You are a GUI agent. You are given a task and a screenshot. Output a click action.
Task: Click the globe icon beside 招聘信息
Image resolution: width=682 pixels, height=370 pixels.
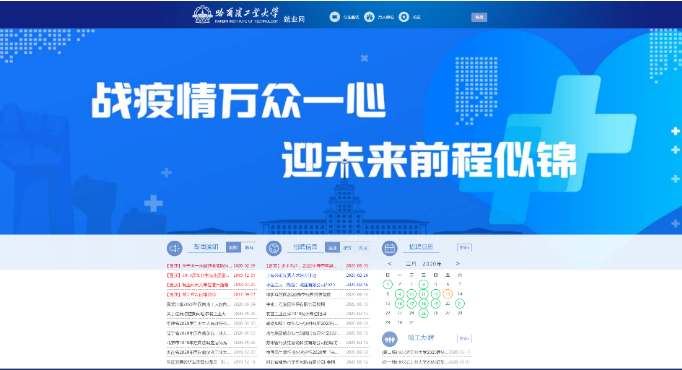point(274,248)
